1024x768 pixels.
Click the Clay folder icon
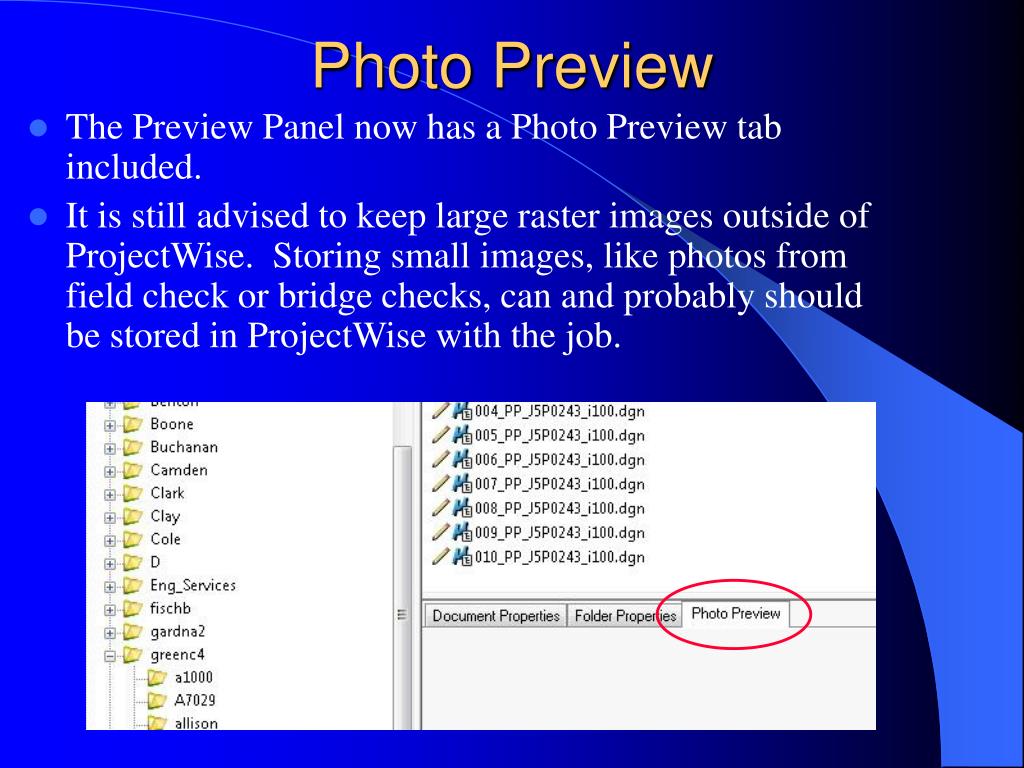click(x=133, y=517)
